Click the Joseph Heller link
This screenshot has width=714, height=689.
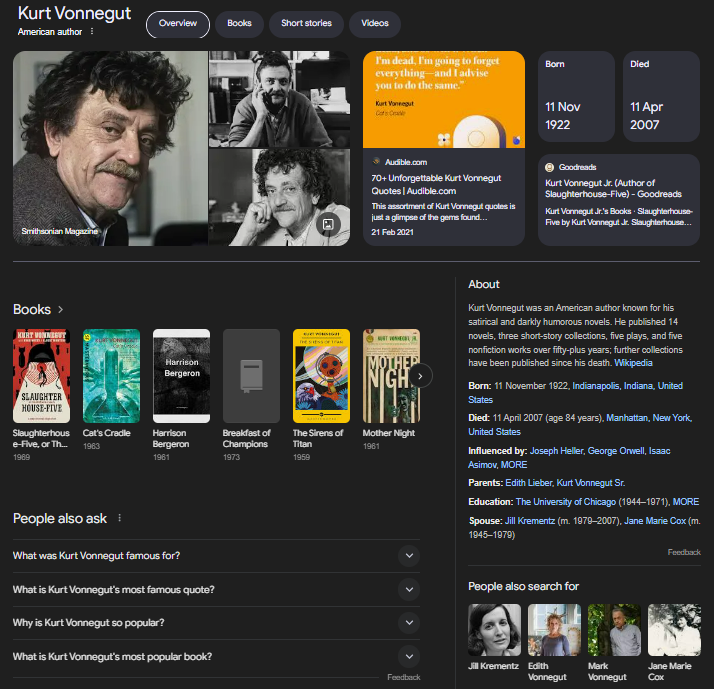(556, 451)
